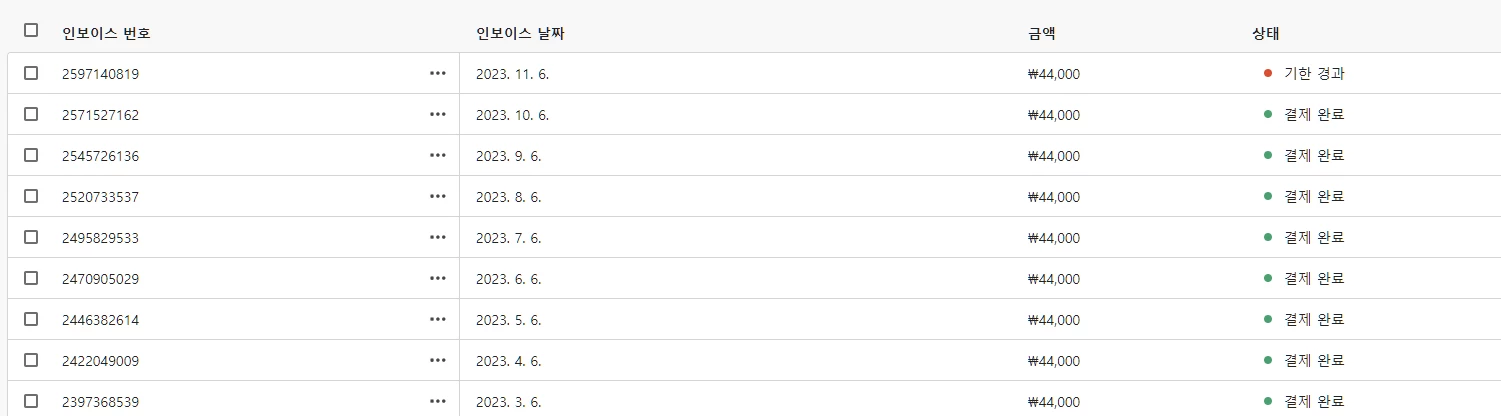Open more options for invoice 2571527162
Viewport: 1501px width, 416px height.
coord(437,114)
